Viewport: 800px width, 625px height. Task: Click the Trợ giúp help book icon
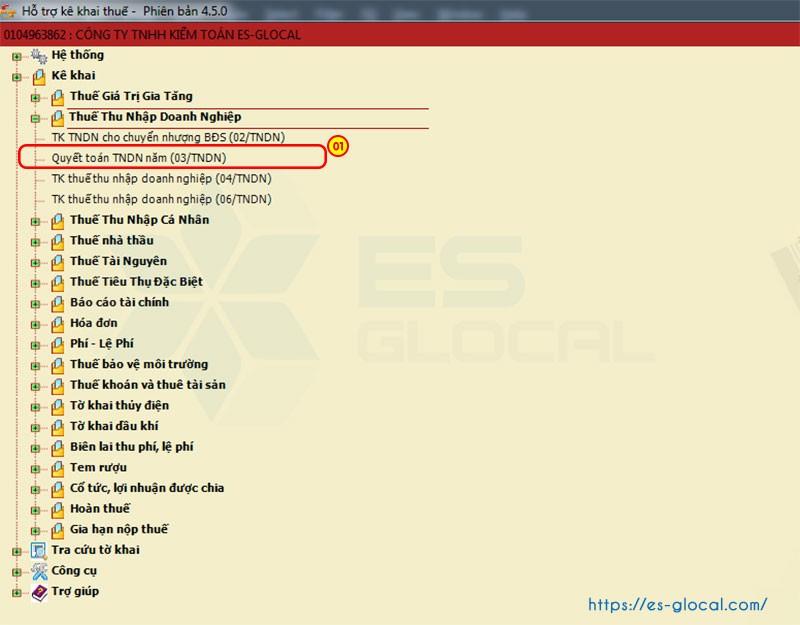39,592
